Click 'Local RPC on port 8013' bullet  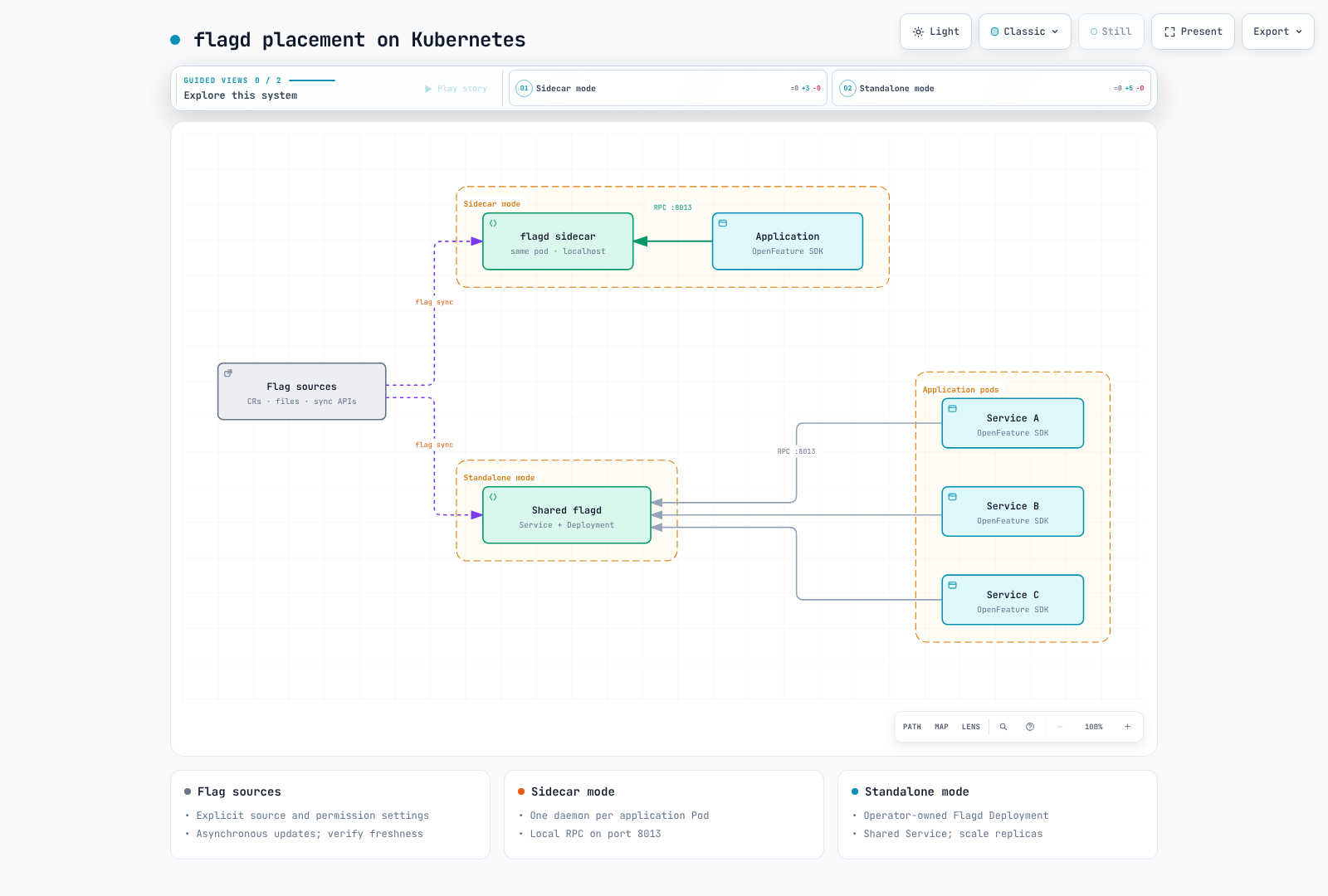[595, 834]
